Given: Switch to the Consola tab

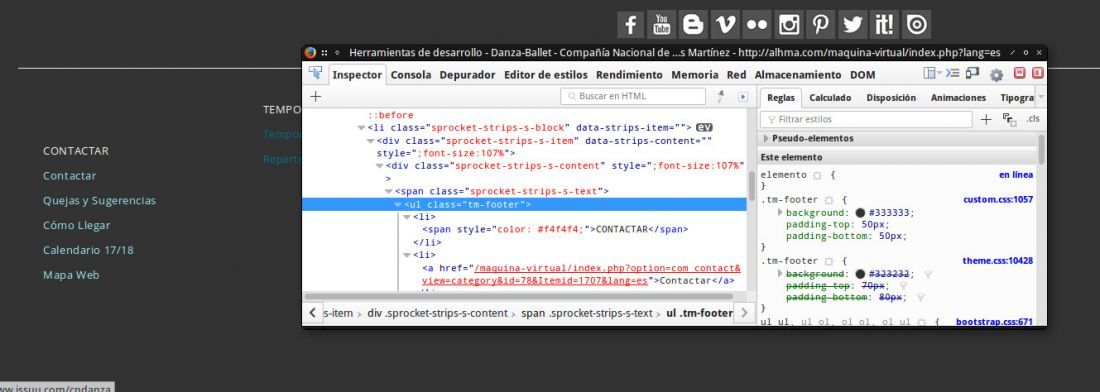Looking at the screenshot, I should tap(411, 74).
